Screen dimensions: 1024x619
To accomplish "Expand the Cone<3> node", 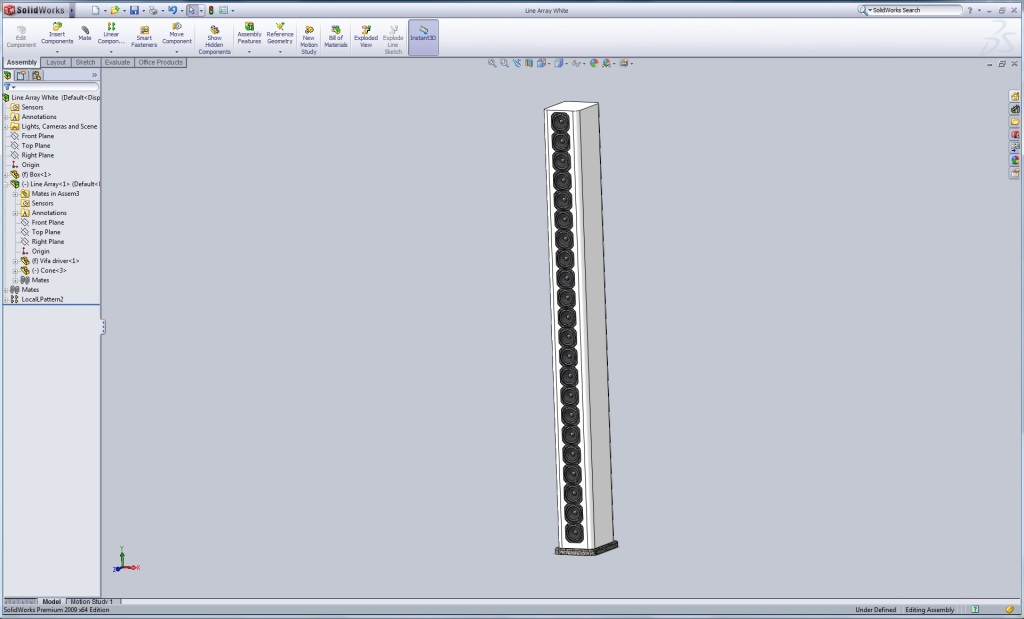I will [16, 271].
